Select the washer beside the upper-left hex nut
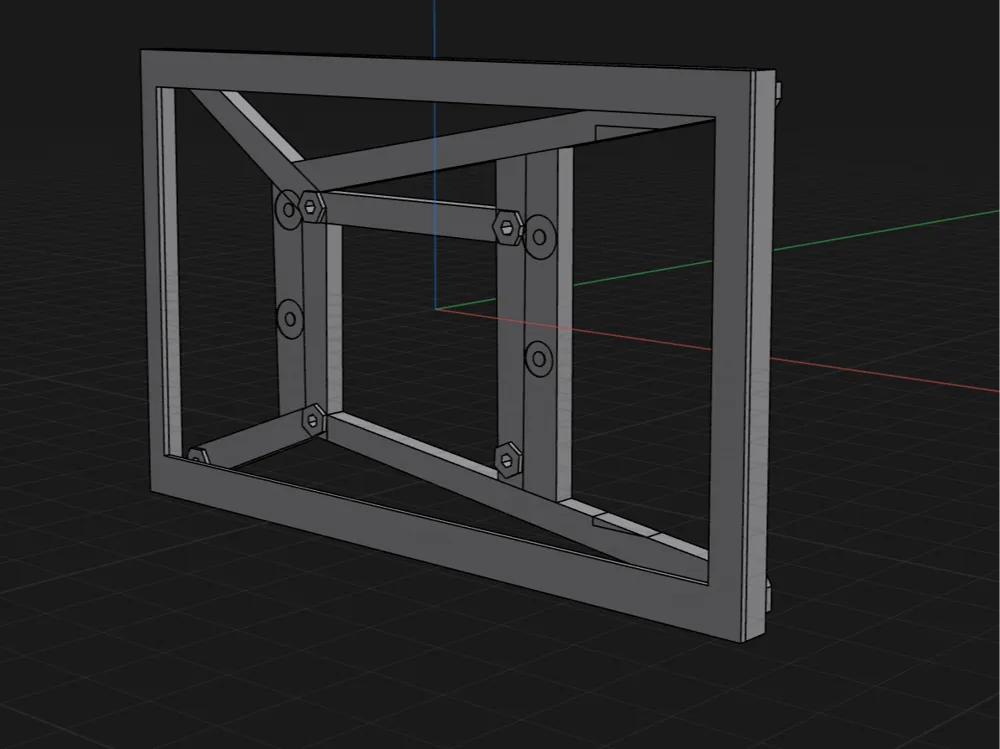Image resolution: width=1000 pixels, height=749 pixels. pyautogui.click(x=287, y=209)
